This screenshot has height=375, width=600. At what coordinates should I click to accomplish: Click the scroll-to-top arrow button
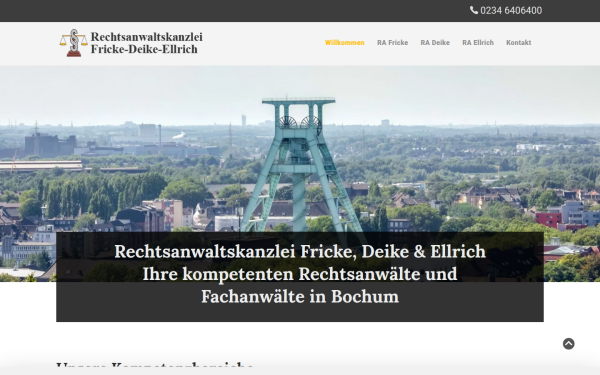(x=568, y=344)
